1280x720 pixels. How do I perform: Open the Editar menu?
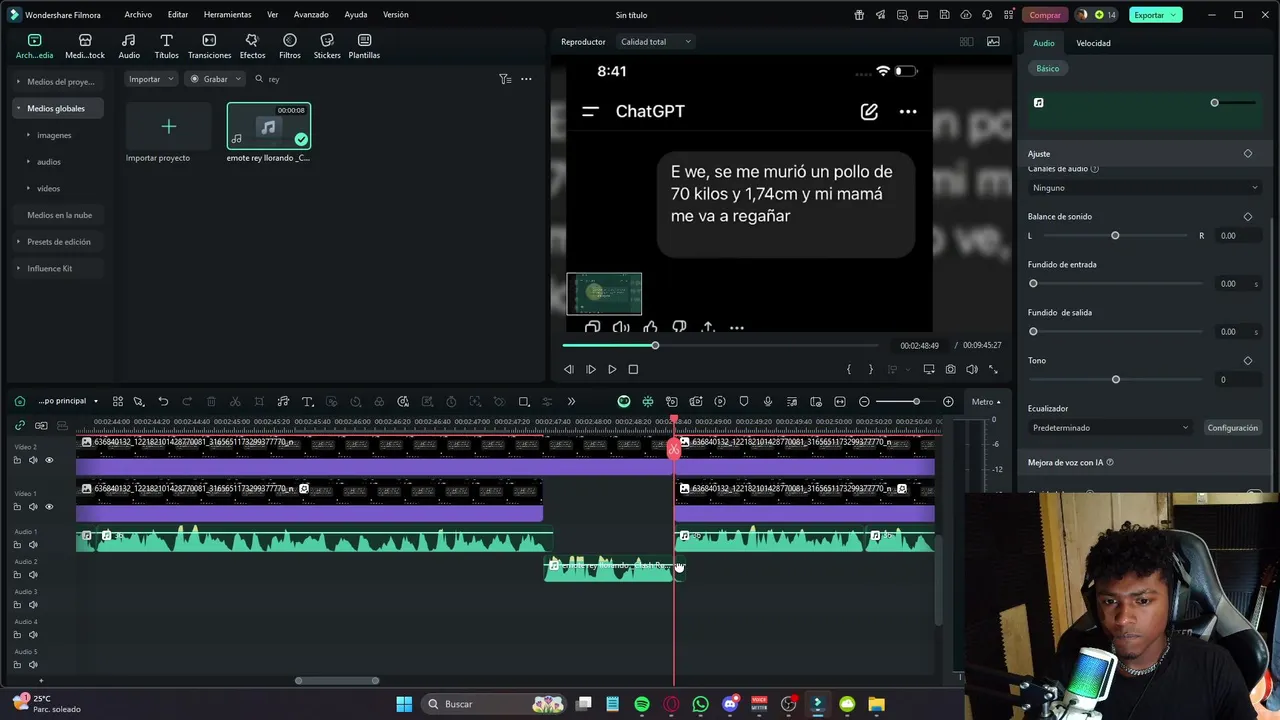coord(178,15)
